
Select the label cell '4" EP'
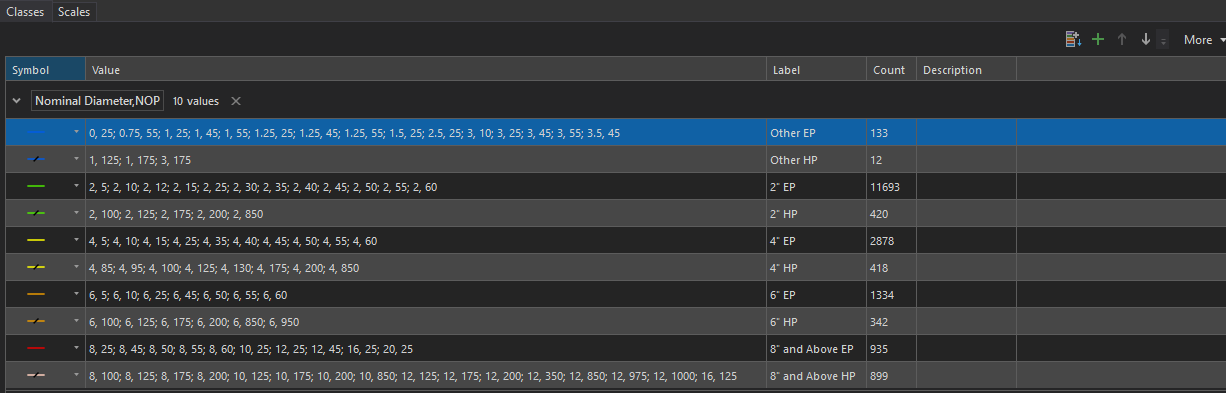(x=816, y=240)
